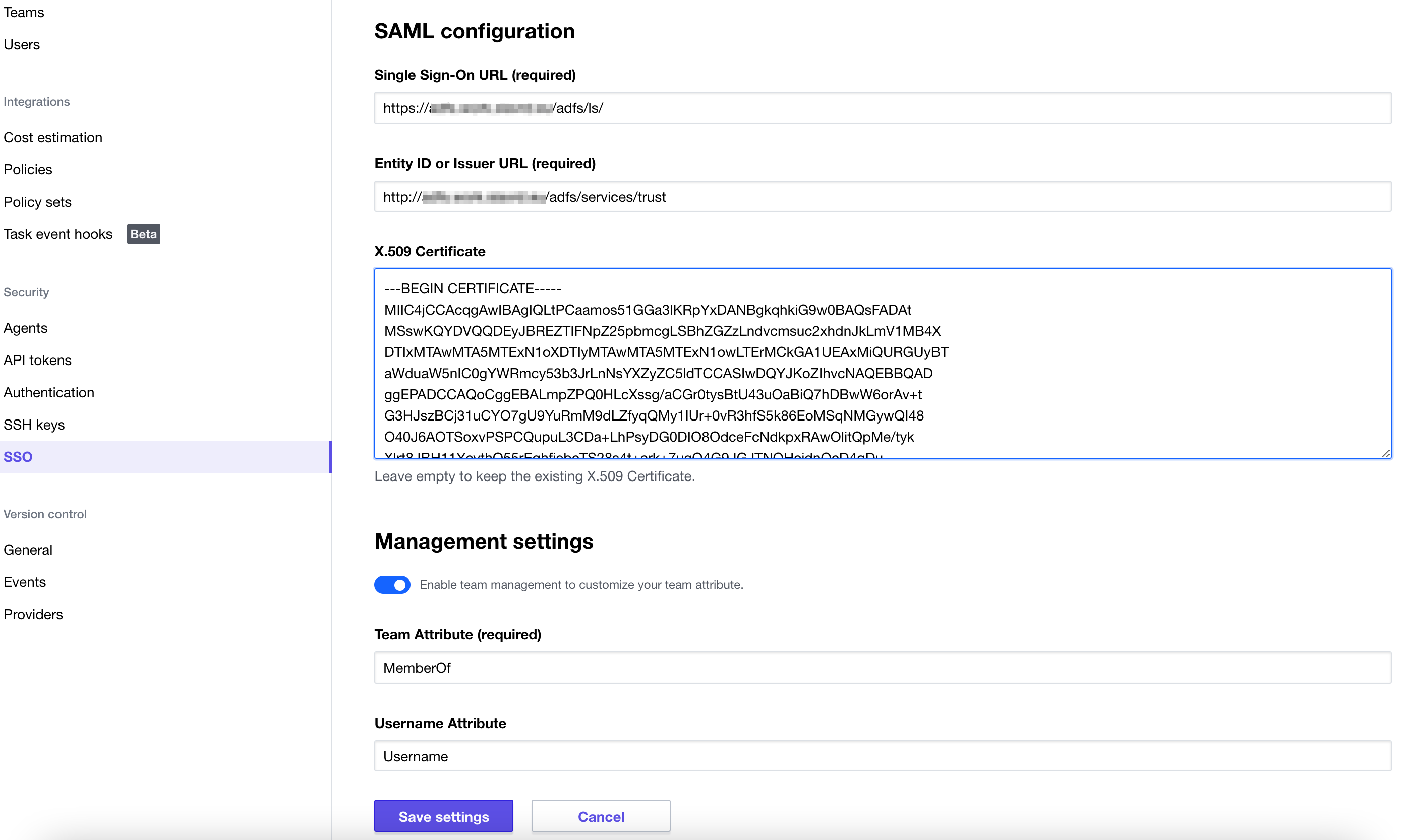Screen dimensions: 1405x840
Task: Click the Team Attribute input field
Action: tap(882, 668)
